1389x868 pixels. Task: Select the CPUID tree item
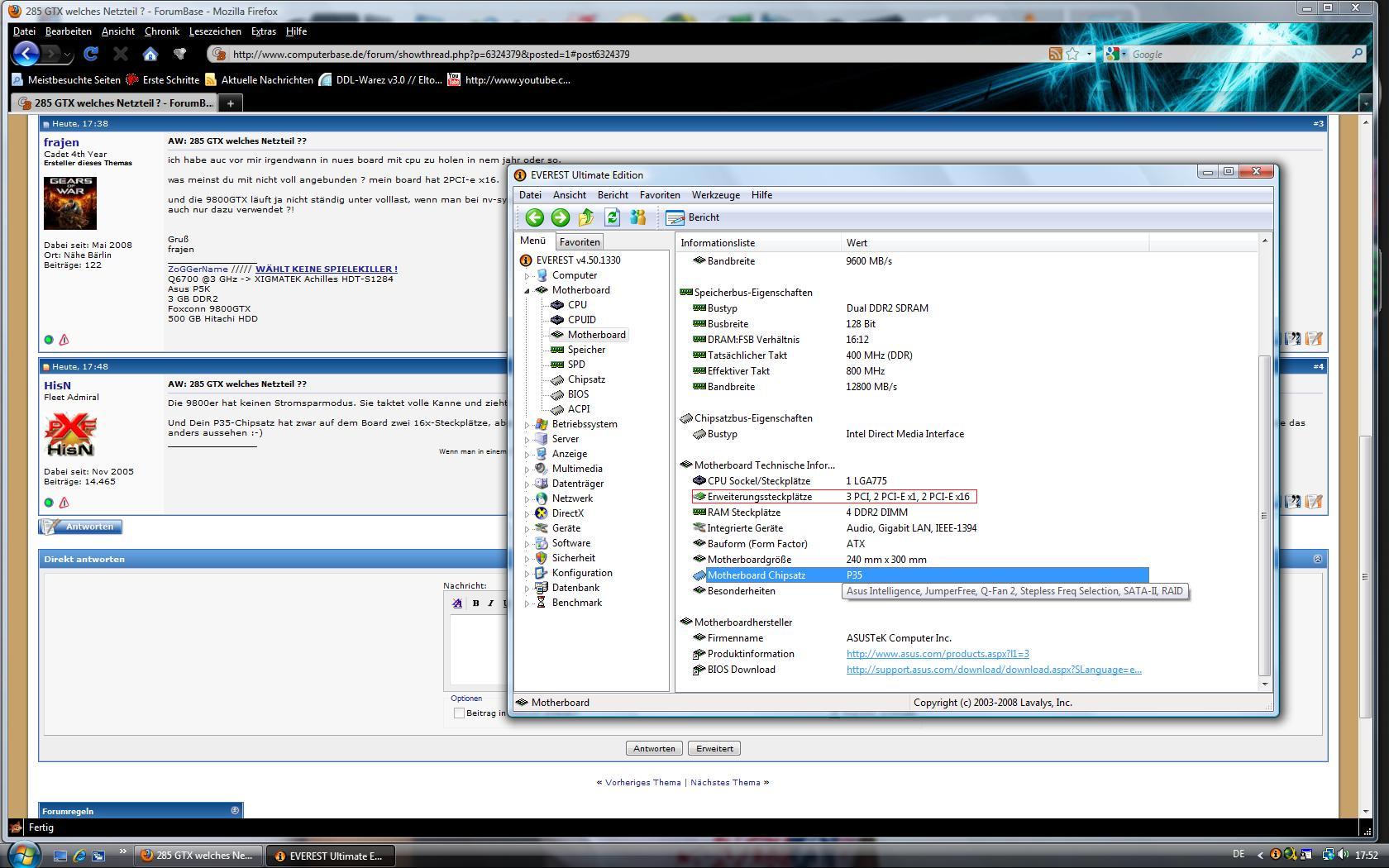point(582,320)
